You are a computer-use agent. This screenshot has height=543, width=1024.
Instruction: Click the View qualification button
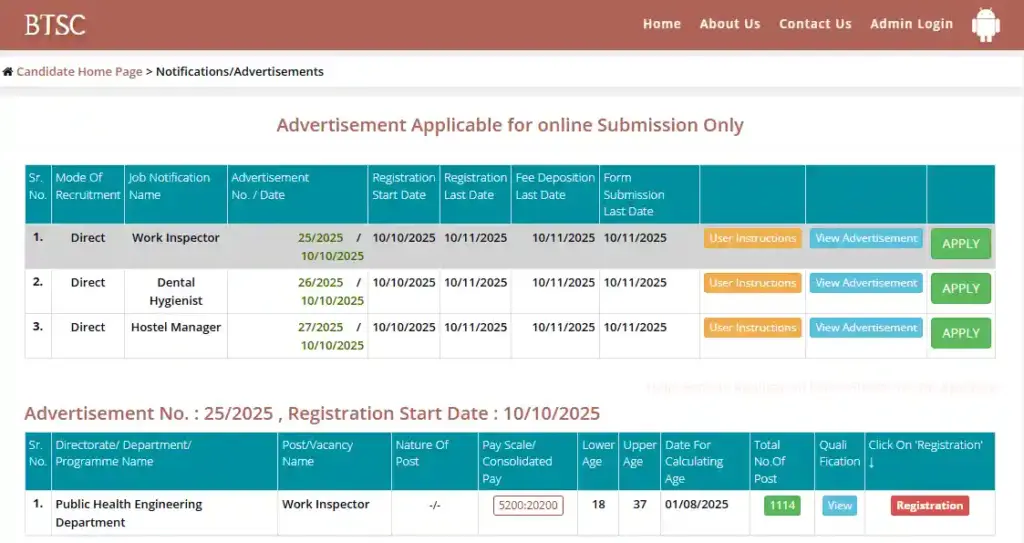(x=839, y=506)
